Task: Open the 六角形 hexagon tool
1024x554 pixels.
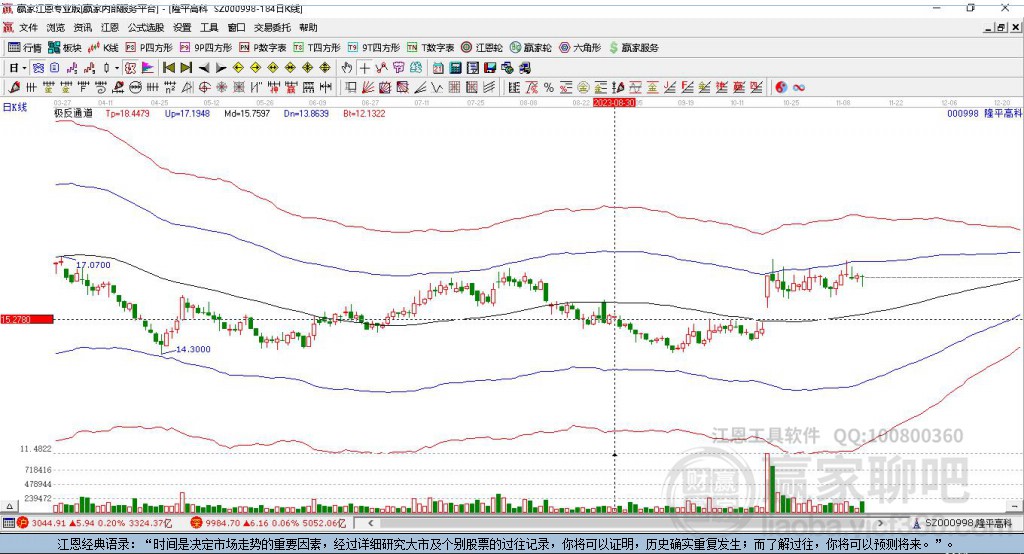Action: [580, 48]
